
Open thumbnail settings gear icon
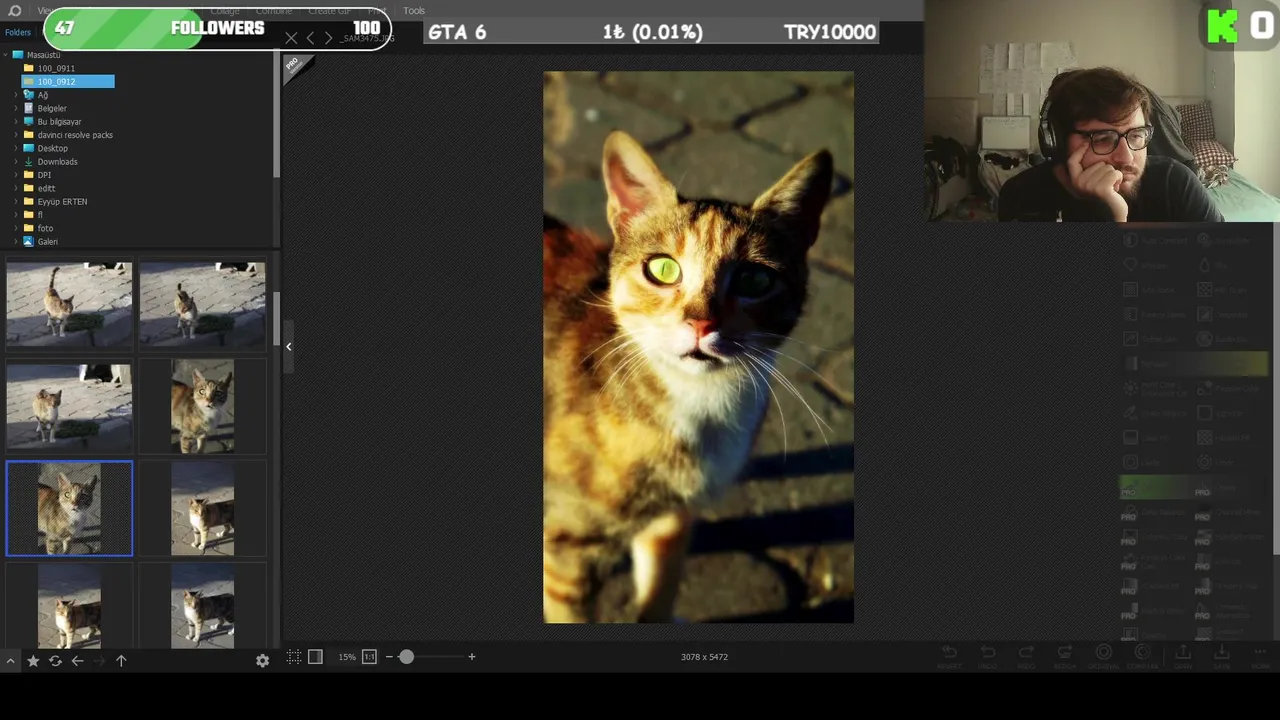pos(262,661)
